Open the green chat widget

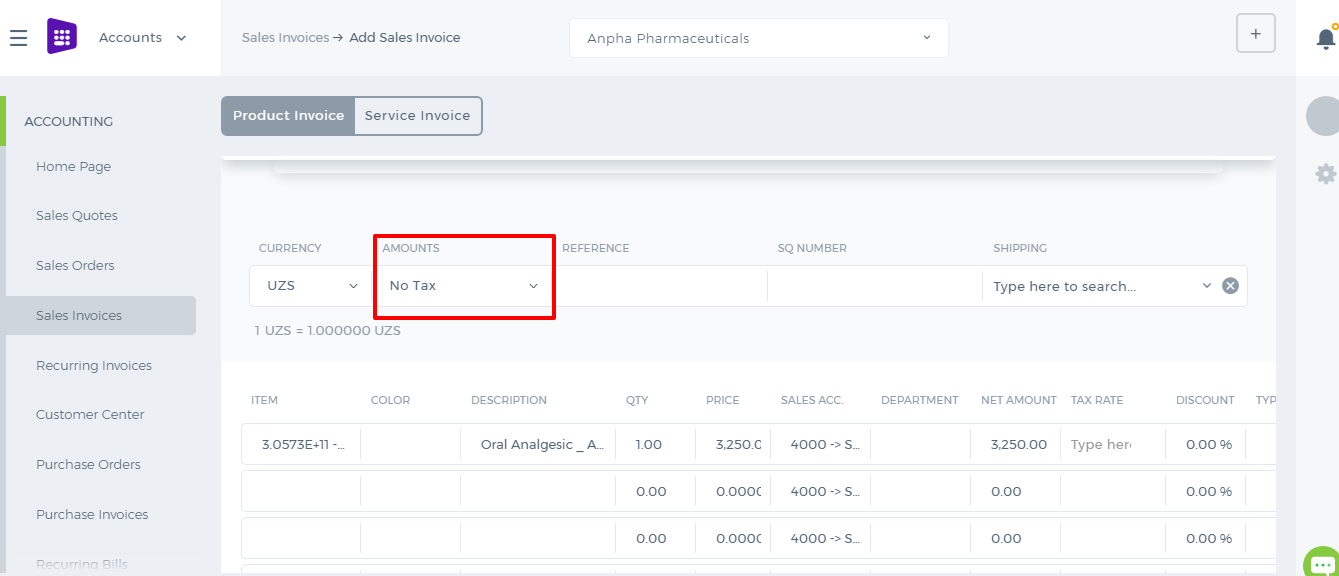pos(1323,562)
